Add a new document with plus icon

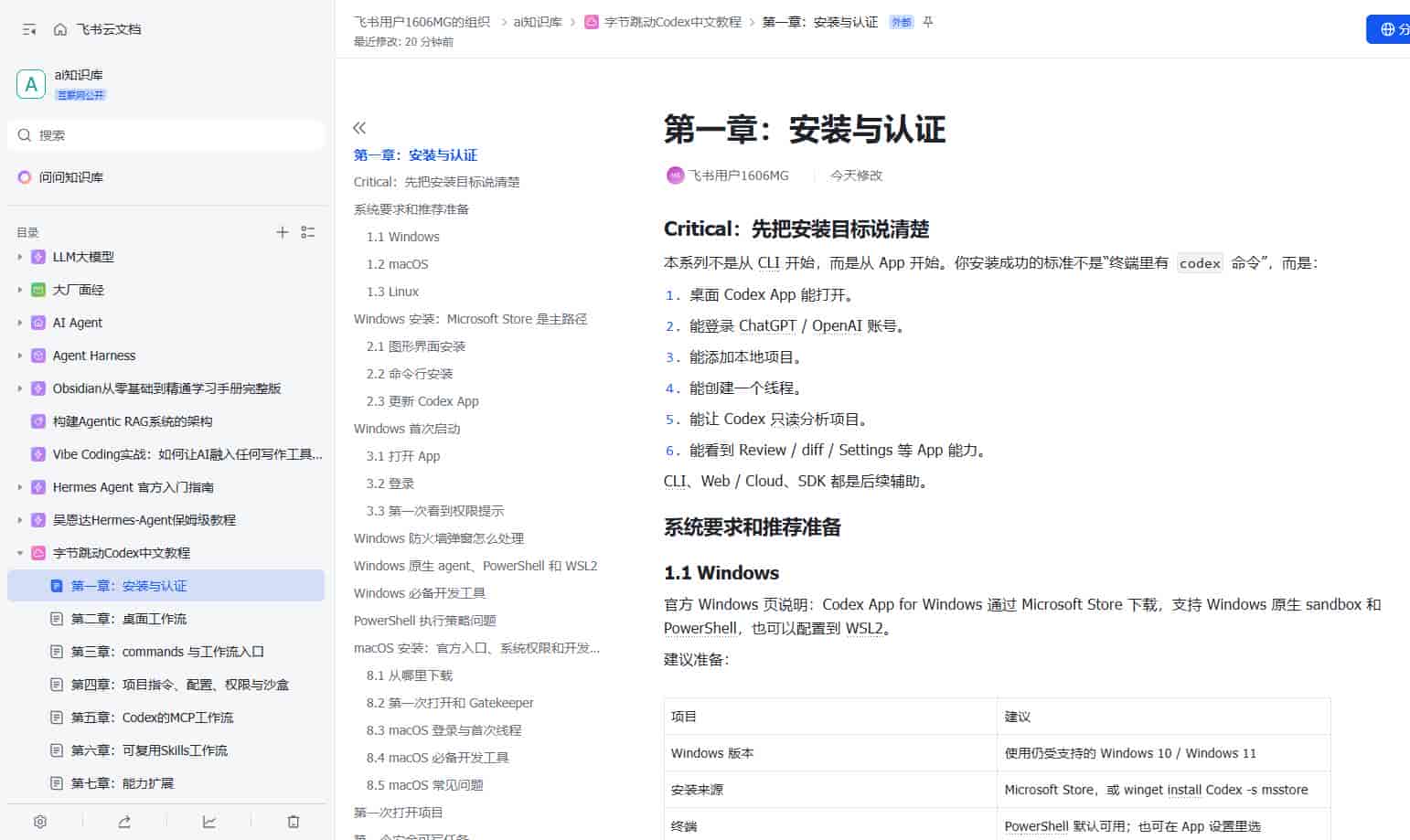tap(283, 232)
